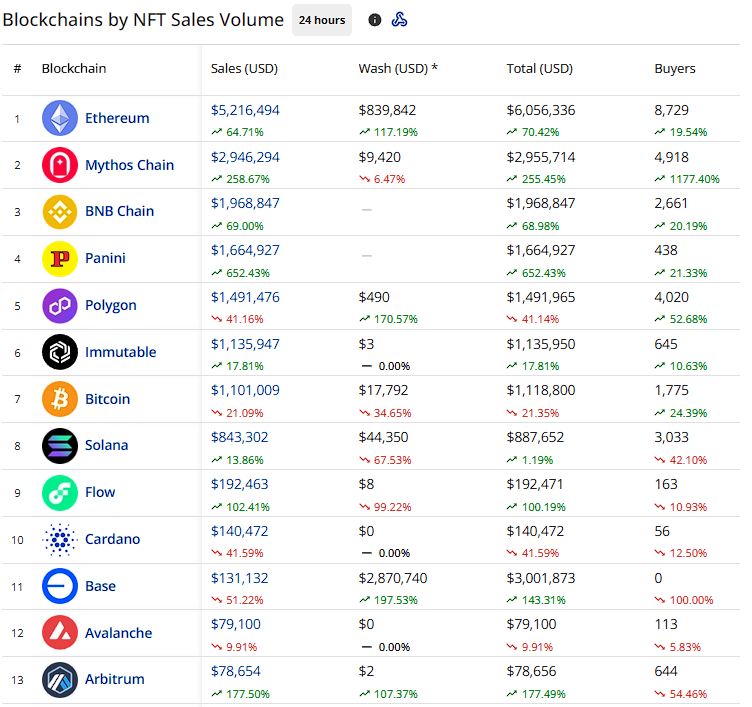Click the webhook icon in the header
The height and width of the screenshot is (707, 752).
(x=400, y=20)
